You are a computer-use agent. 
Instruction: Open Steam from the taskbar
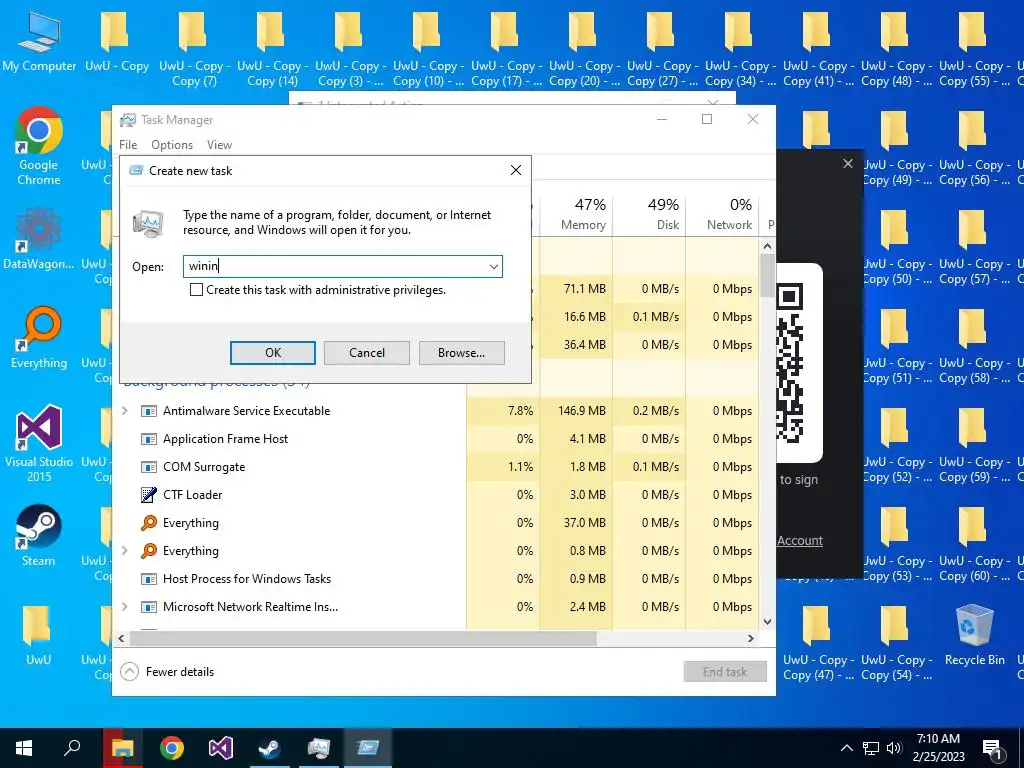tap(270, 748)
